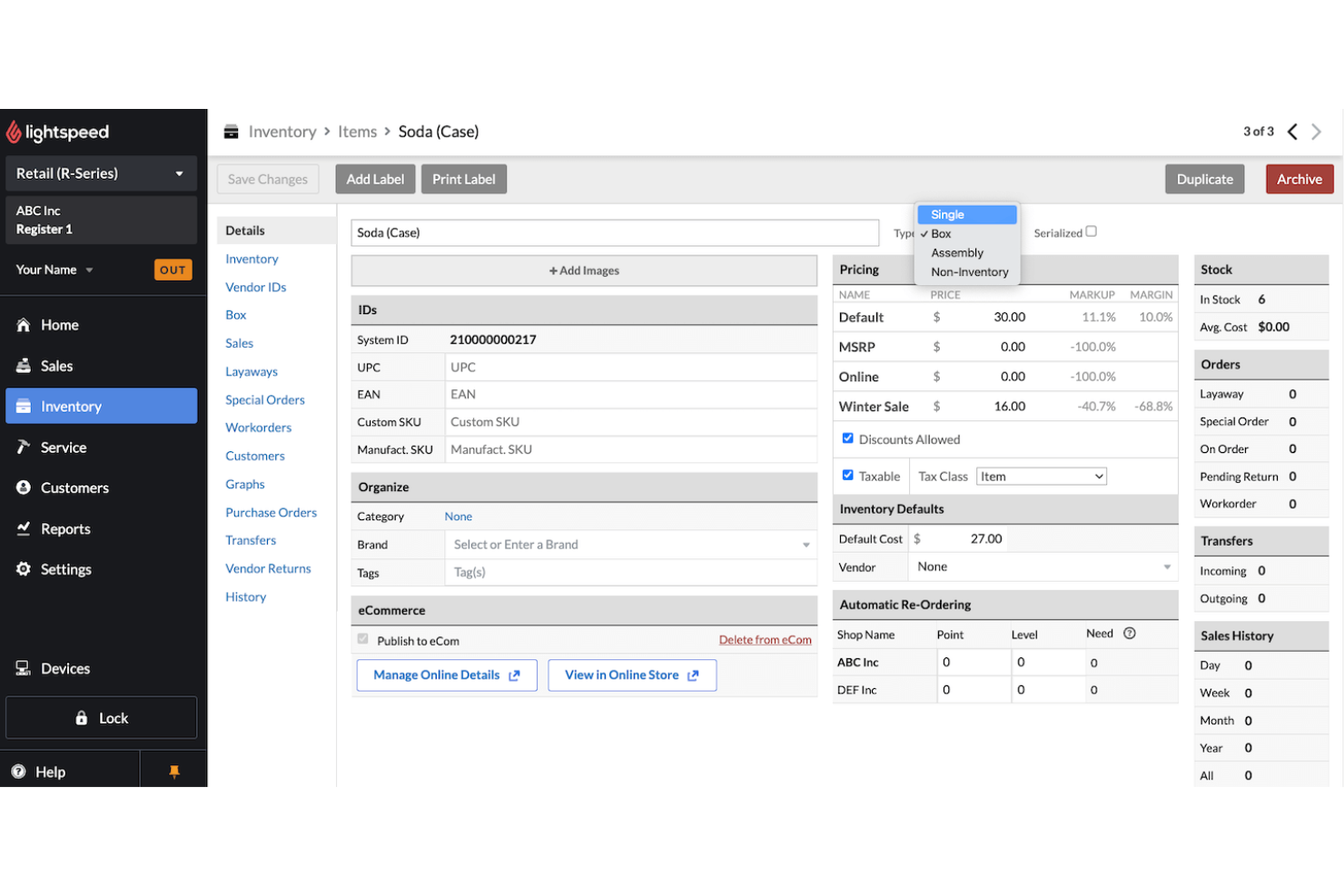The width and height of the screenshot is (1344, 896).
Task: Click the ABC Inc Register 1 panel
Action: point(101,220)
